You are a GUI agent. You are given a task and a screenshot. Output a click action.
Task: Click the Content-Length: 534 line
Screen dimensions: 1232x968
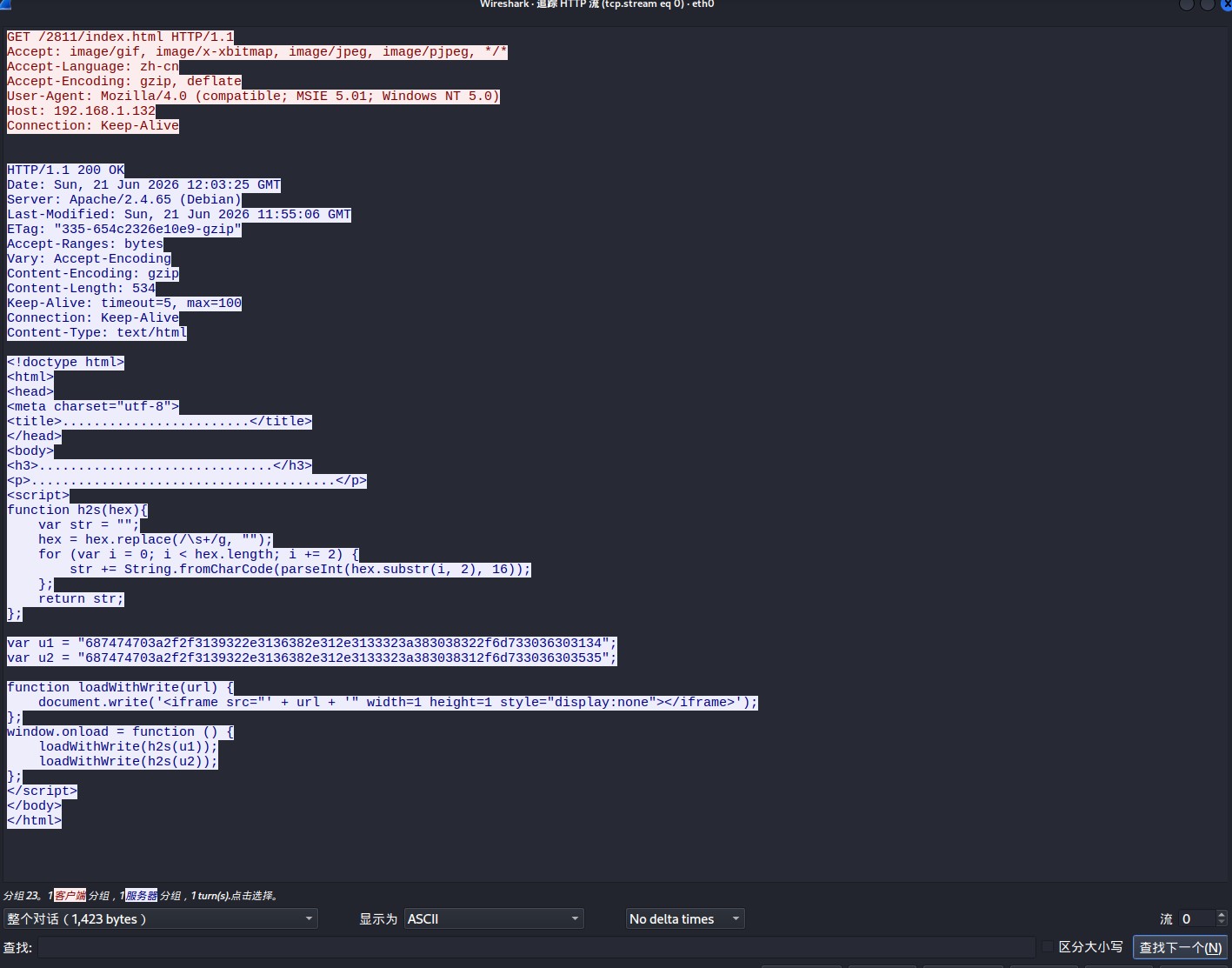pyautogui.click(x=81, y=288)
